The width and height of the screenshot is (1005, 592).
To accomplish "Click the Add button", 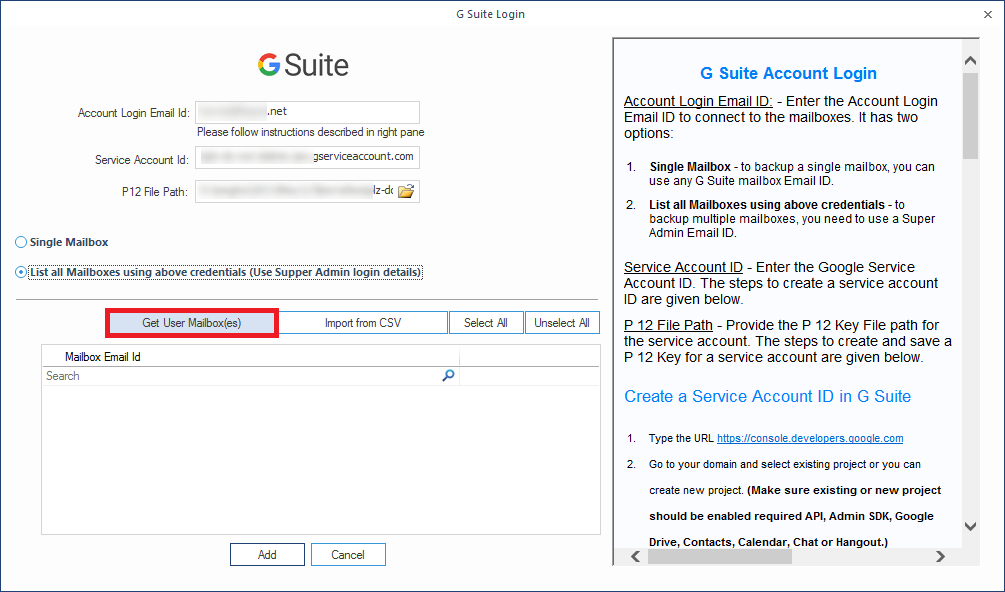I will click(267, 555).
